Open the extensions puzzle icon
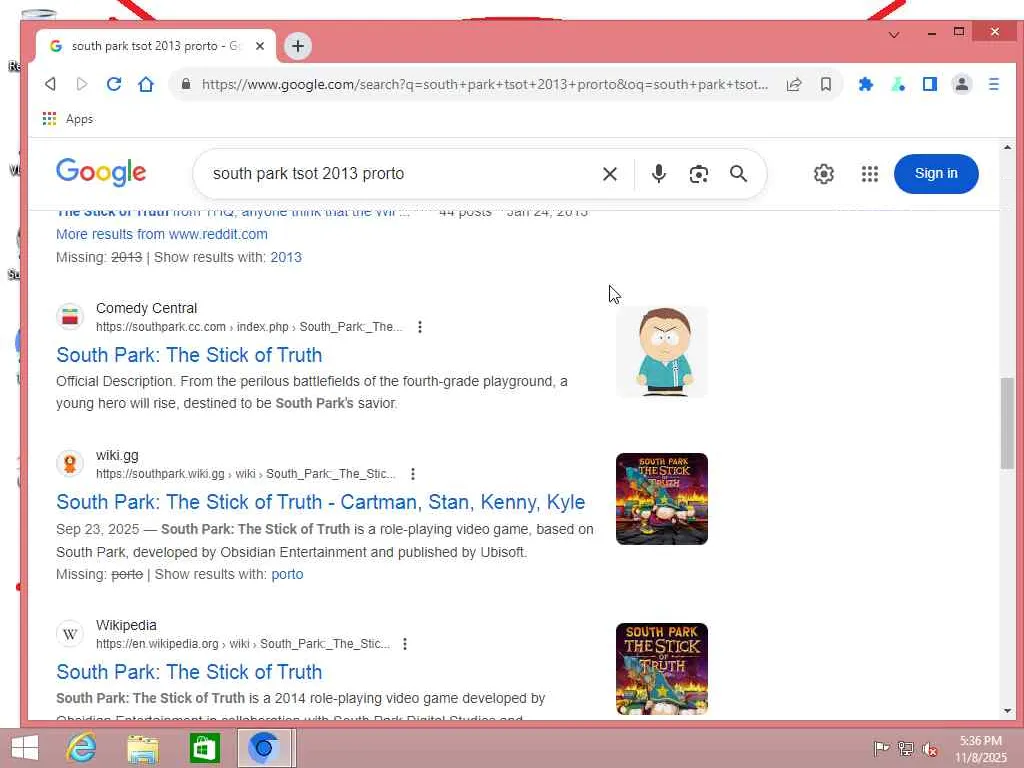The height and width of the screenshot is (768, 1024). (x=865, y=84)
